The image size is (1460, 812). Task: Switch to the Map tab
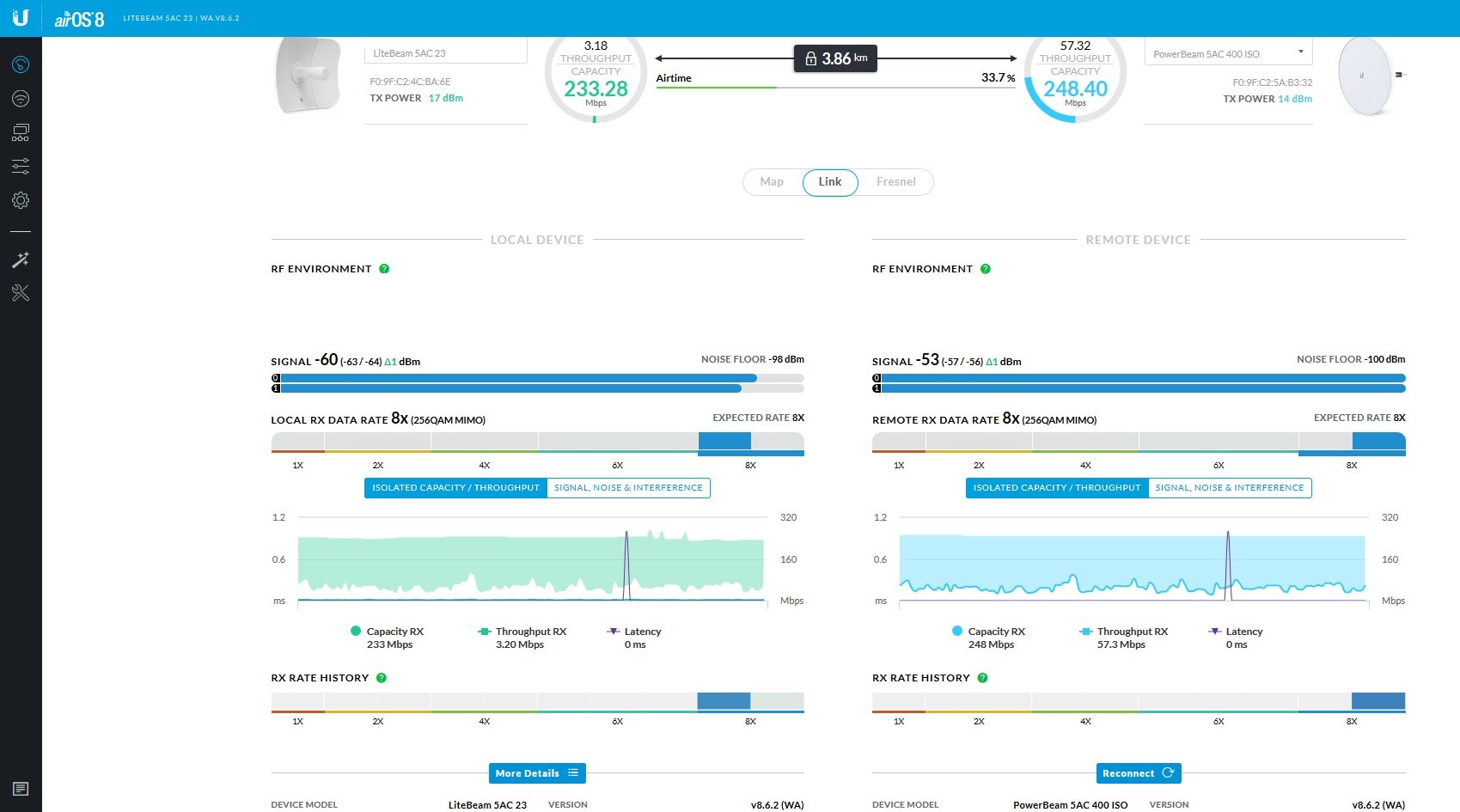[x=772, y=182]
